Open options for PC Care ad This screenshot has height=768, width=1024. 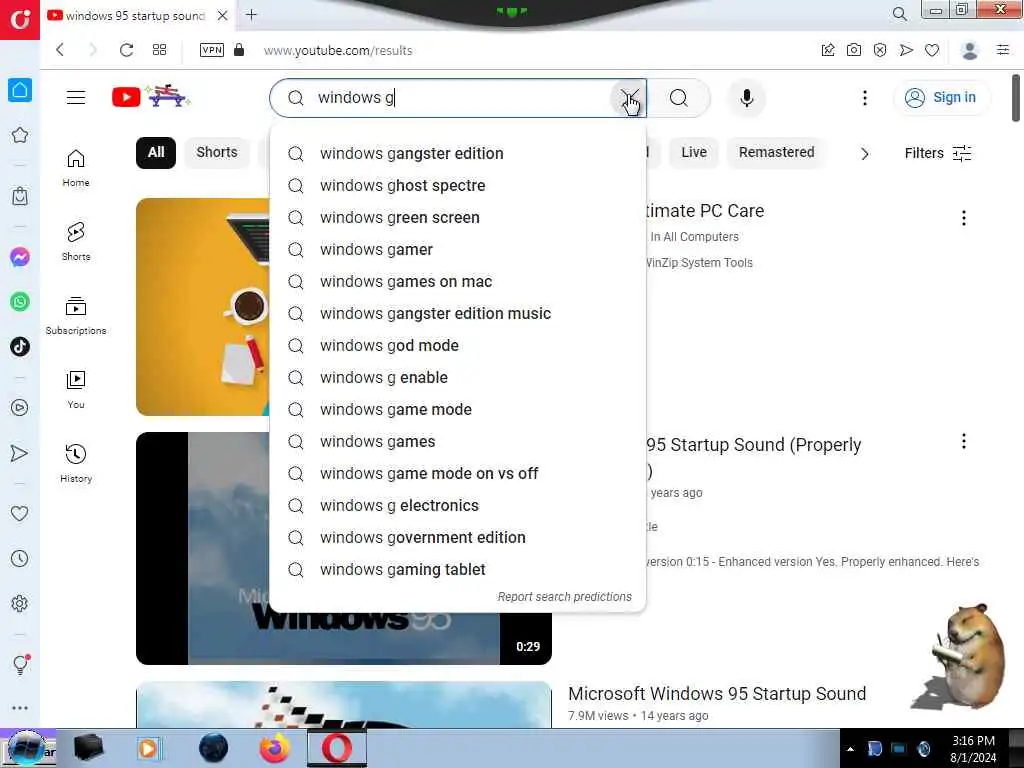pos(963,218)
